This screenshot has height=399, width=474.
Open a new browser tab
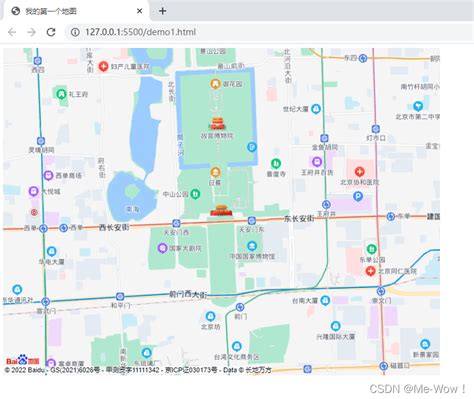[162, 11]
